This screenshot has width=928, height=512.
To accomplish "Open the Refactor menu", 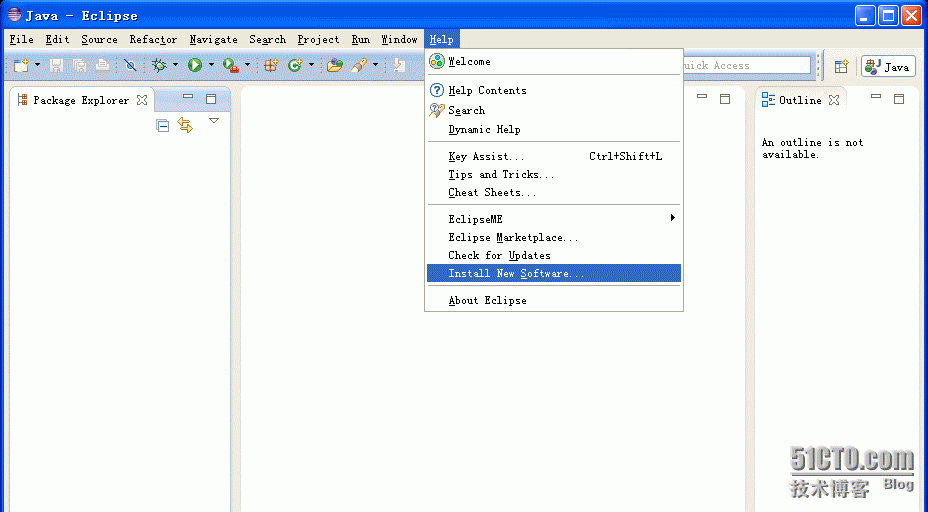I will (153, 39).
